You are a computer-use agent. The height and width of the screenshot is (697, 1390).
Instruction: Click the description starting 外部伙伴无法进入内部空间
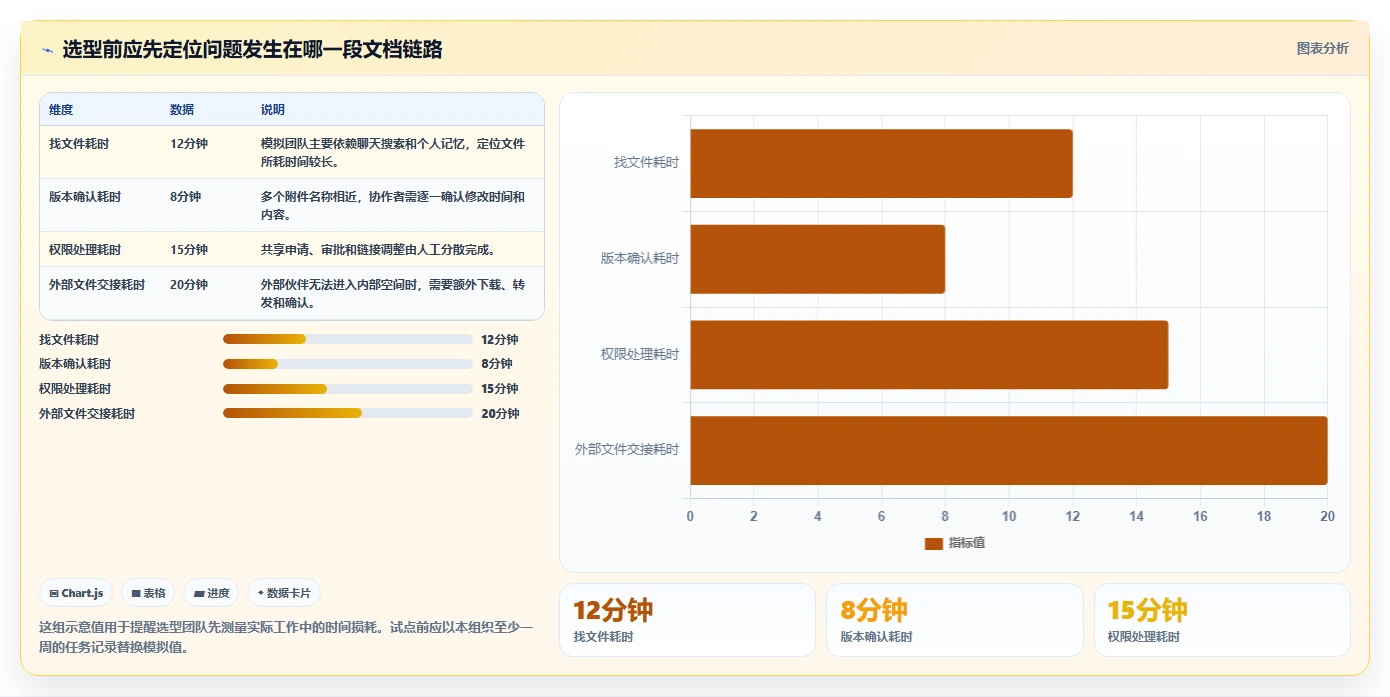point(393,294)
